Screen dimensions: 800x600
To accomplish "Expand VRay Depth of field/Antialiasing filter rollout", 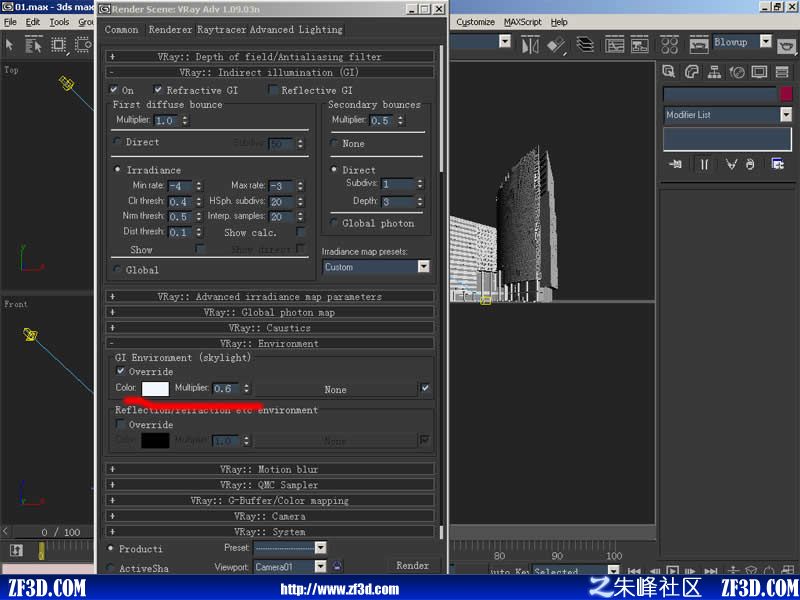I will [x=270, y=57].
